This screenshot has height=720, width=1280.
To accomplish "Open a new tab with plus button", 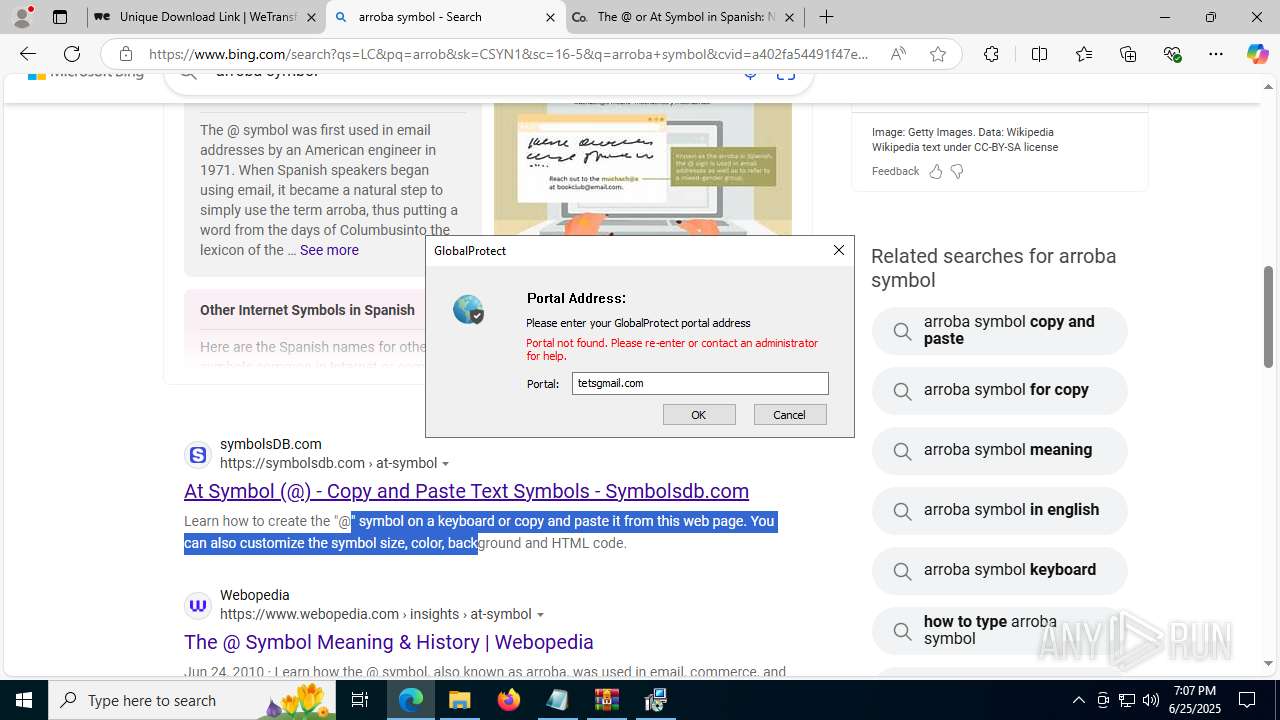I will pyautogui.click(x=826, y=17).
